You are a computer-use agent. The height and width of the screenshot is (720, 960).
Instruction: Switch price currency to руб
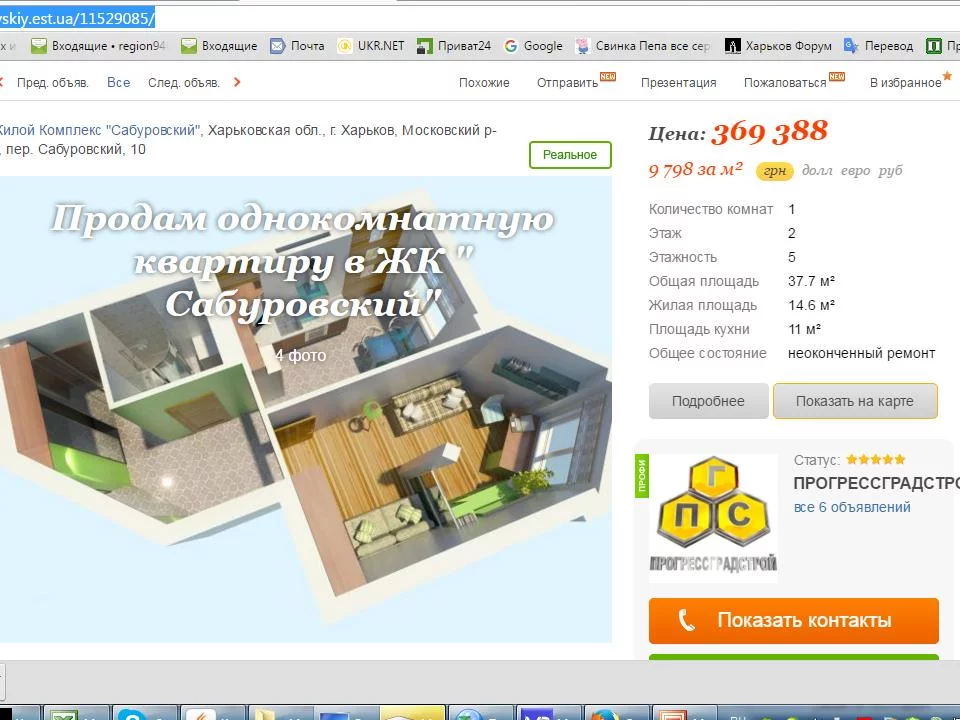coord(890,171)
